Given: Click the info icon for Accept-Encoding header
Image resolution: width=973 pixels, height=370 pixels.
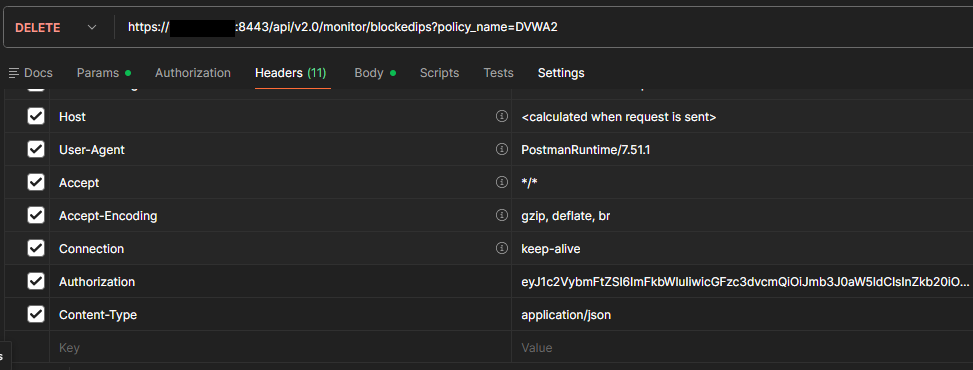Looking at the screenshot, I should click(501, 215).
